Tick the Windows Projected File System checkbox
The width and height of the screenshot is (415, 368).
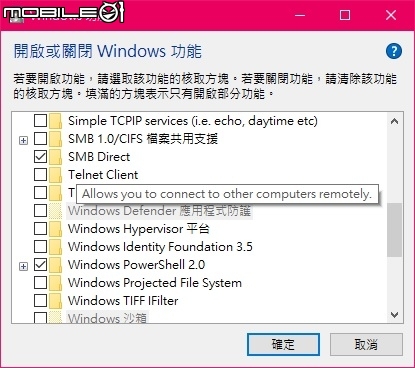pos(40,283)
